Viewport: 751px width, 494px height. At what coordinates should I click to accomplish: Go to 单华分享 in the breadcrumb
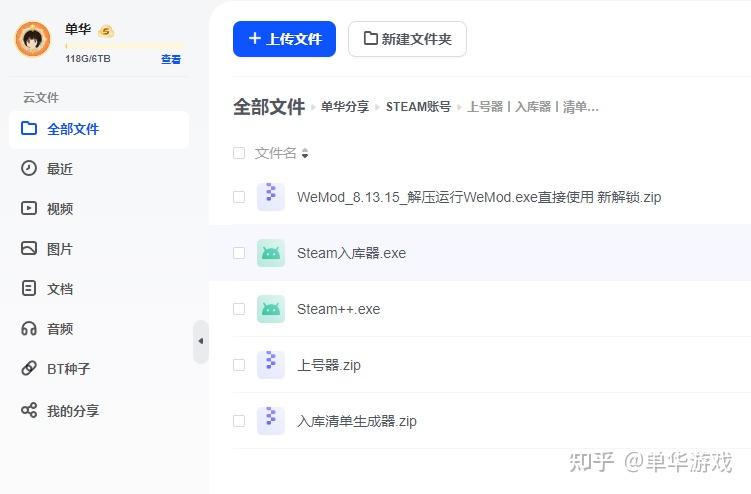(x=345, y=106)
